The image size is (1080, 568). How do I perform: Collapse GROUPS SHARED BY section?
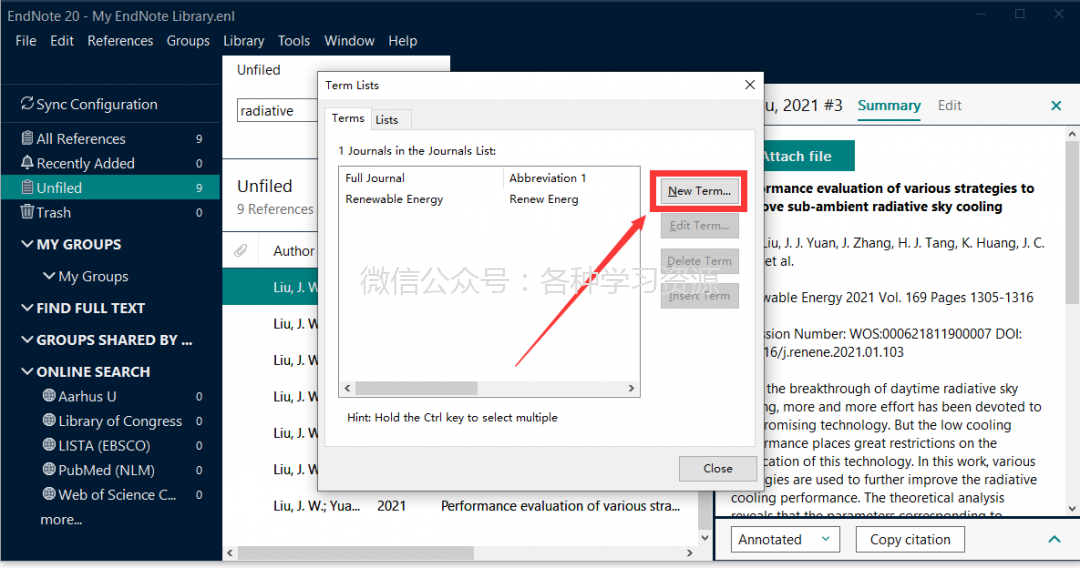[27, 339]
